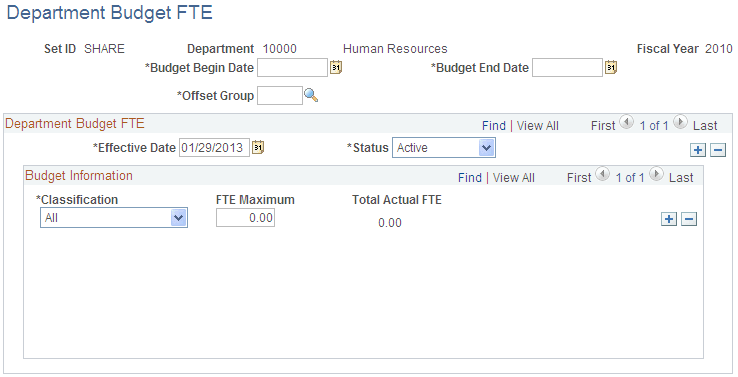Focus the Budget Begin Date field
The height and width of the screenshot is (377, 738).
point(292,68)
